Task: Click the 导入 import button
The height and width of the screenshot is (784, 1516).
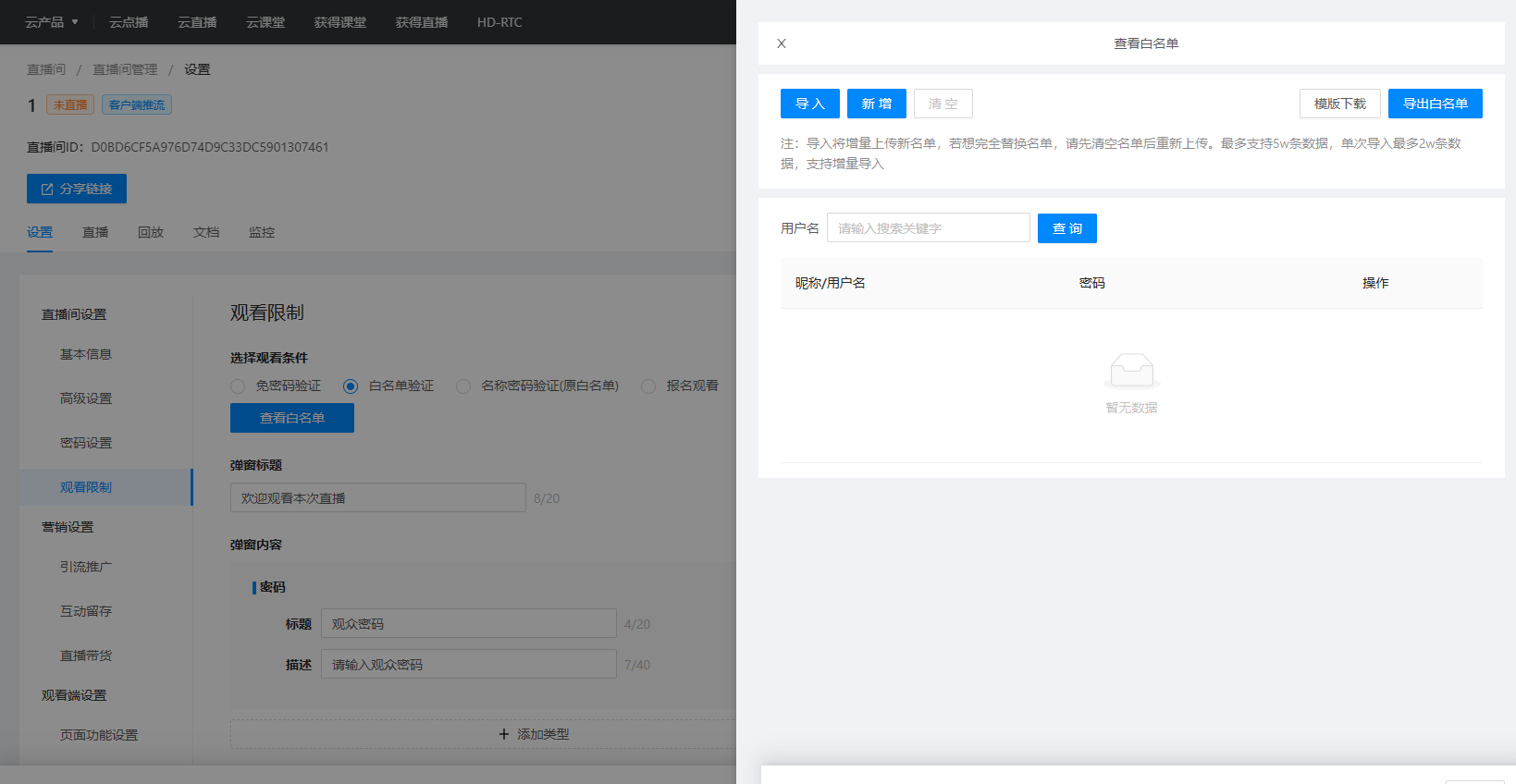Action: (x=810, y=104)
